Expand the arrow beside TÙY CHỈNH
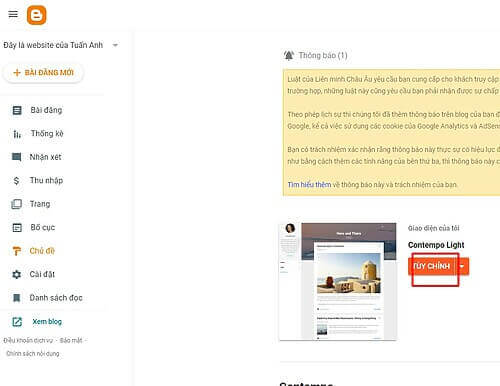Viewport: 500px width, 386px height. pyautogui.click(x=462, y=266)
